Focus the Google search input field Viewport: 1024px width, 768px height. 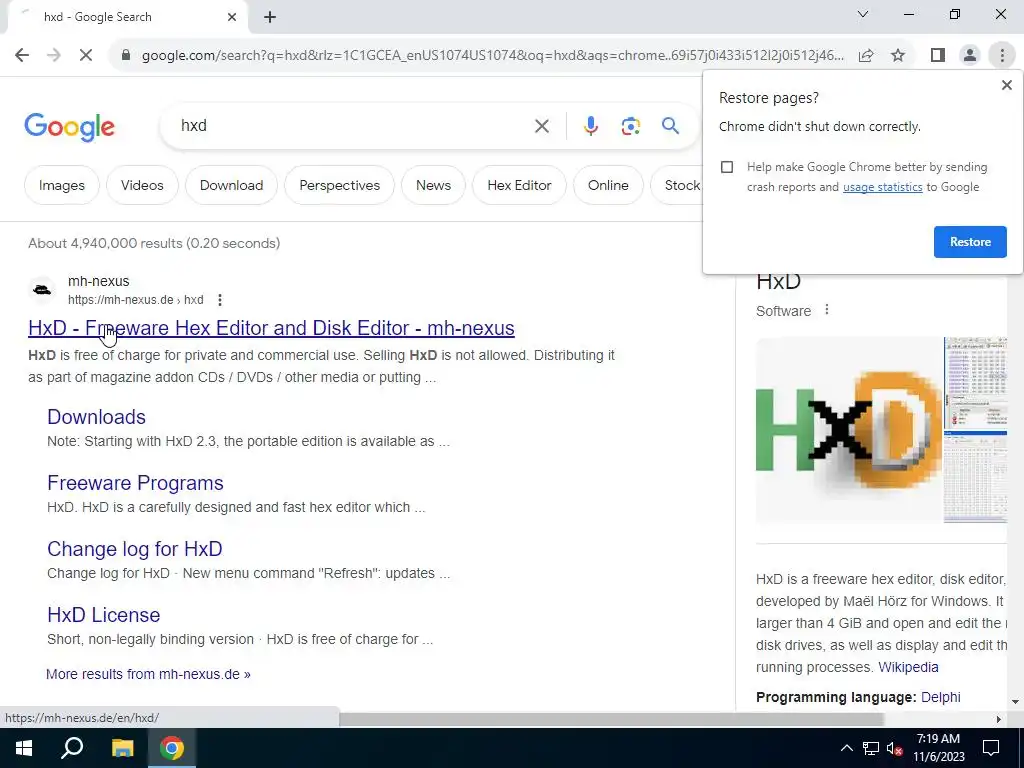point(353,125)
